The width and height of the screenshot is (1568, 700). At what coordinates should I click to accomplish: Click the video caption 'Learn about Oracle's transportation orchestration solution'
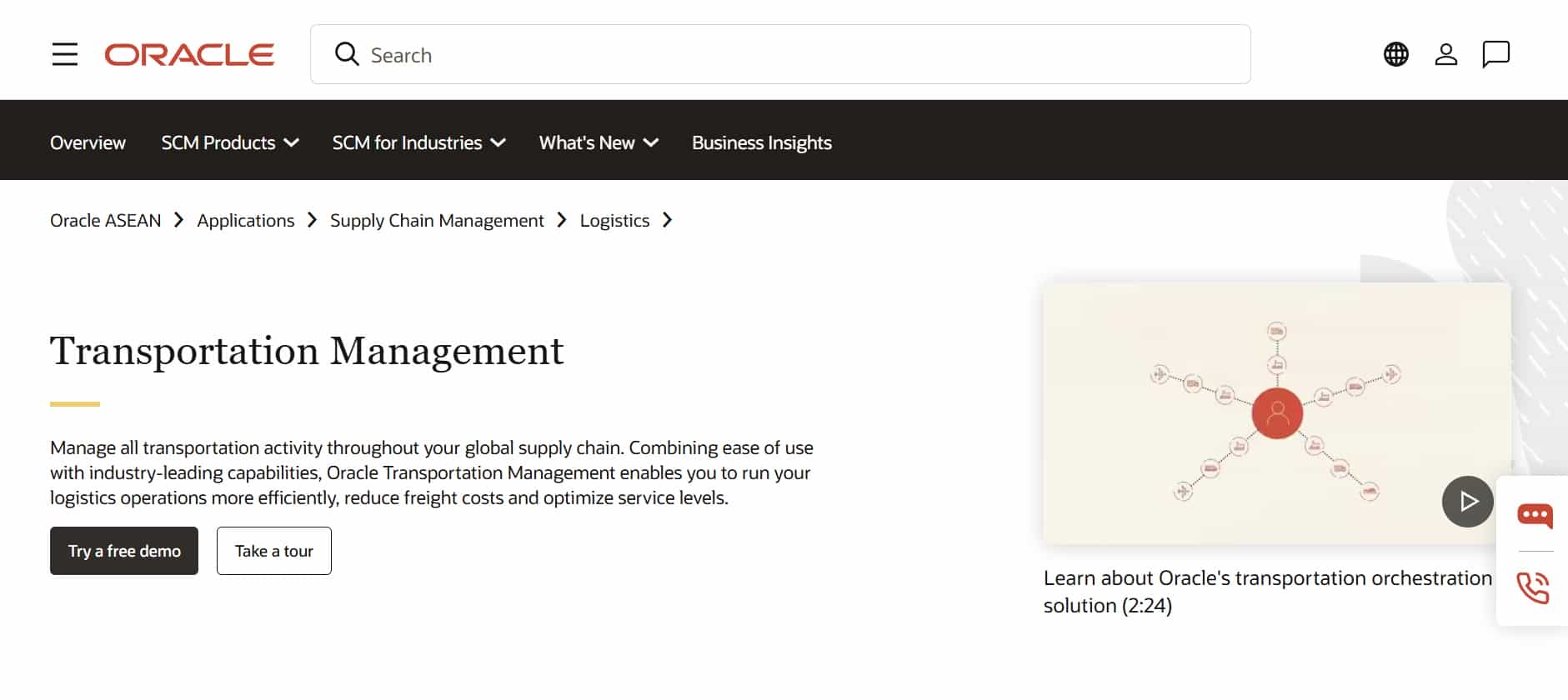(x=1268, y=592)
